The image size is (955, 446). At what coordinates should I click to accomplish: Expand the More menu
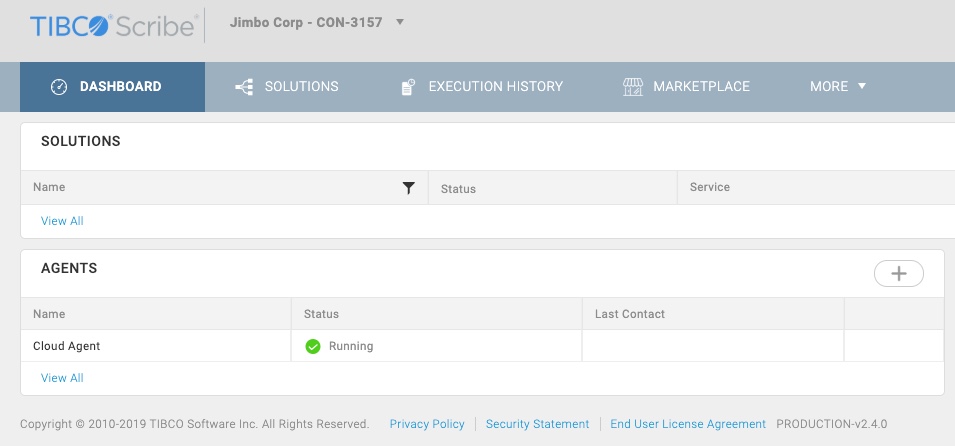click(x=837, y=87)
